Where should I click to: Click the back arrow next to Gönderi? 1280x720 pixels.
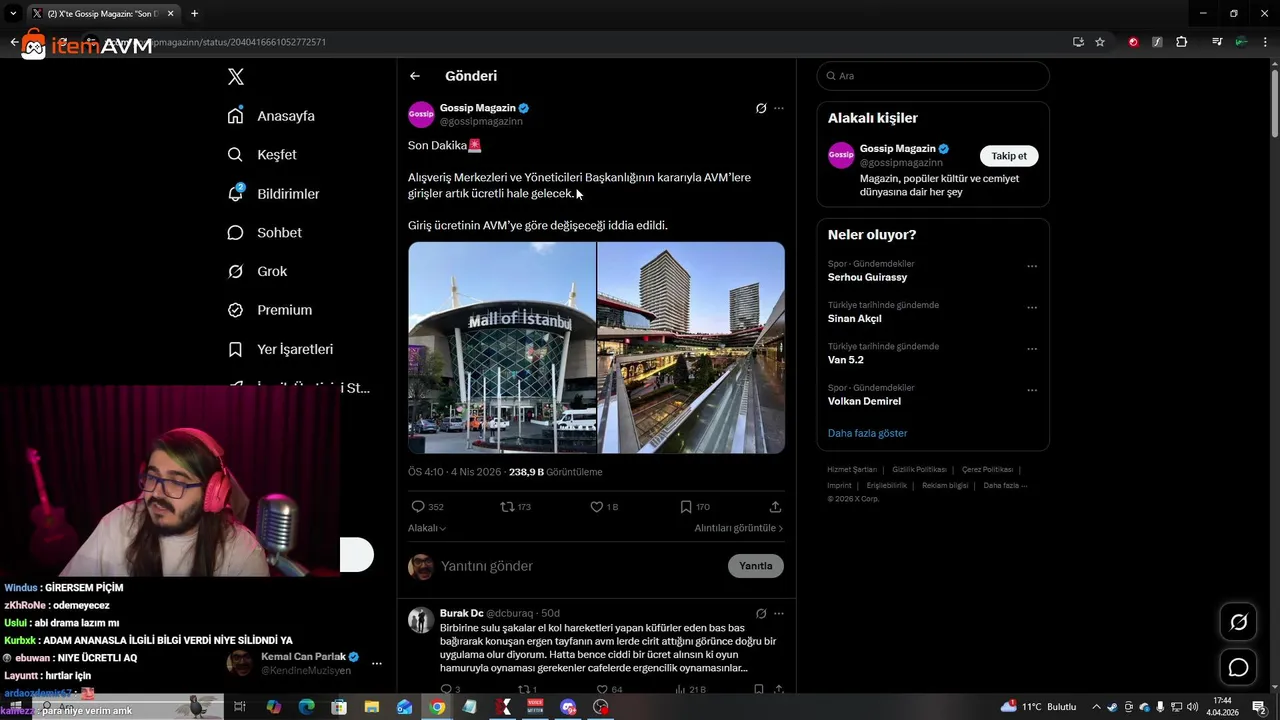pyautogui.click(x=415, y=76)
